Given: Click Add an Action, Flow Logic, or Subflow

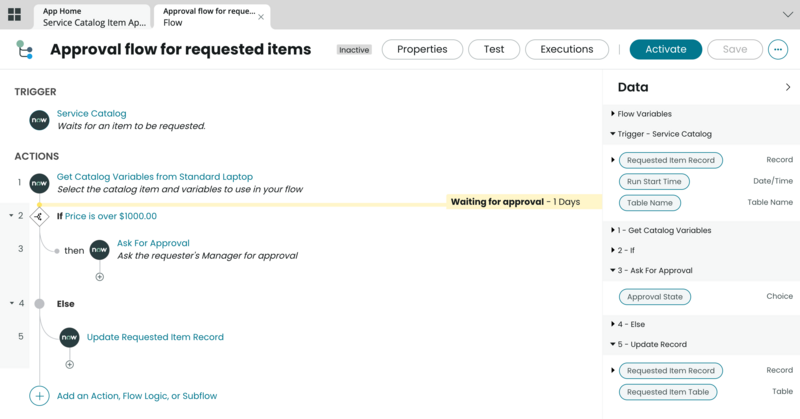Looking at the screenshot, I should pyautogui.click(x=137, y=396).
